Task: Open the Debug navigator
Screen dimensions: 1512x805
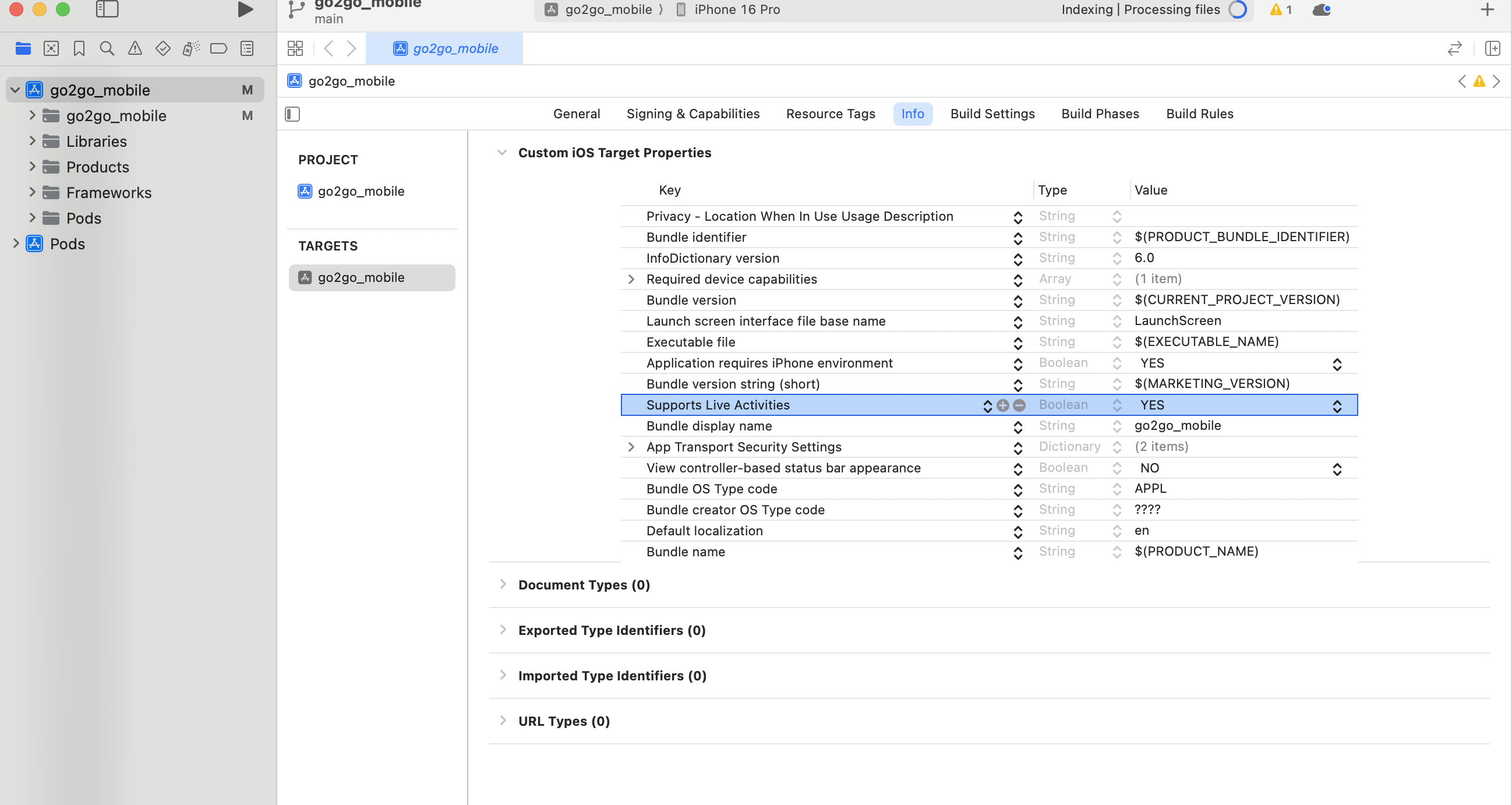Action: (x=191, y=48)
